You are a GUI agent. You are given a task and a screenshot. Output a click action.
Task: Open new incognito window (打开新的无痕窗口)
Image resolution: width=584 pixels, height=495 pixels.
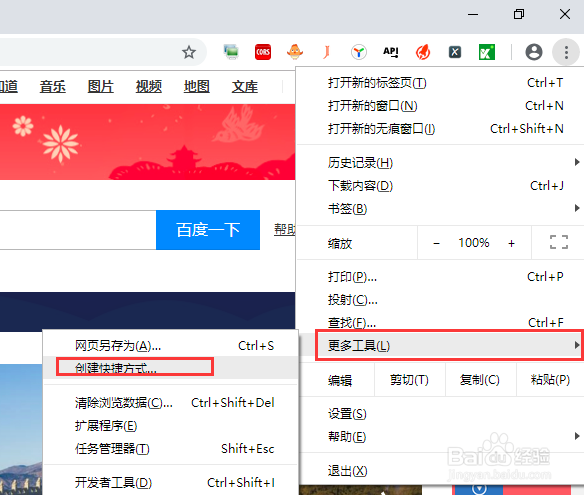441,129
